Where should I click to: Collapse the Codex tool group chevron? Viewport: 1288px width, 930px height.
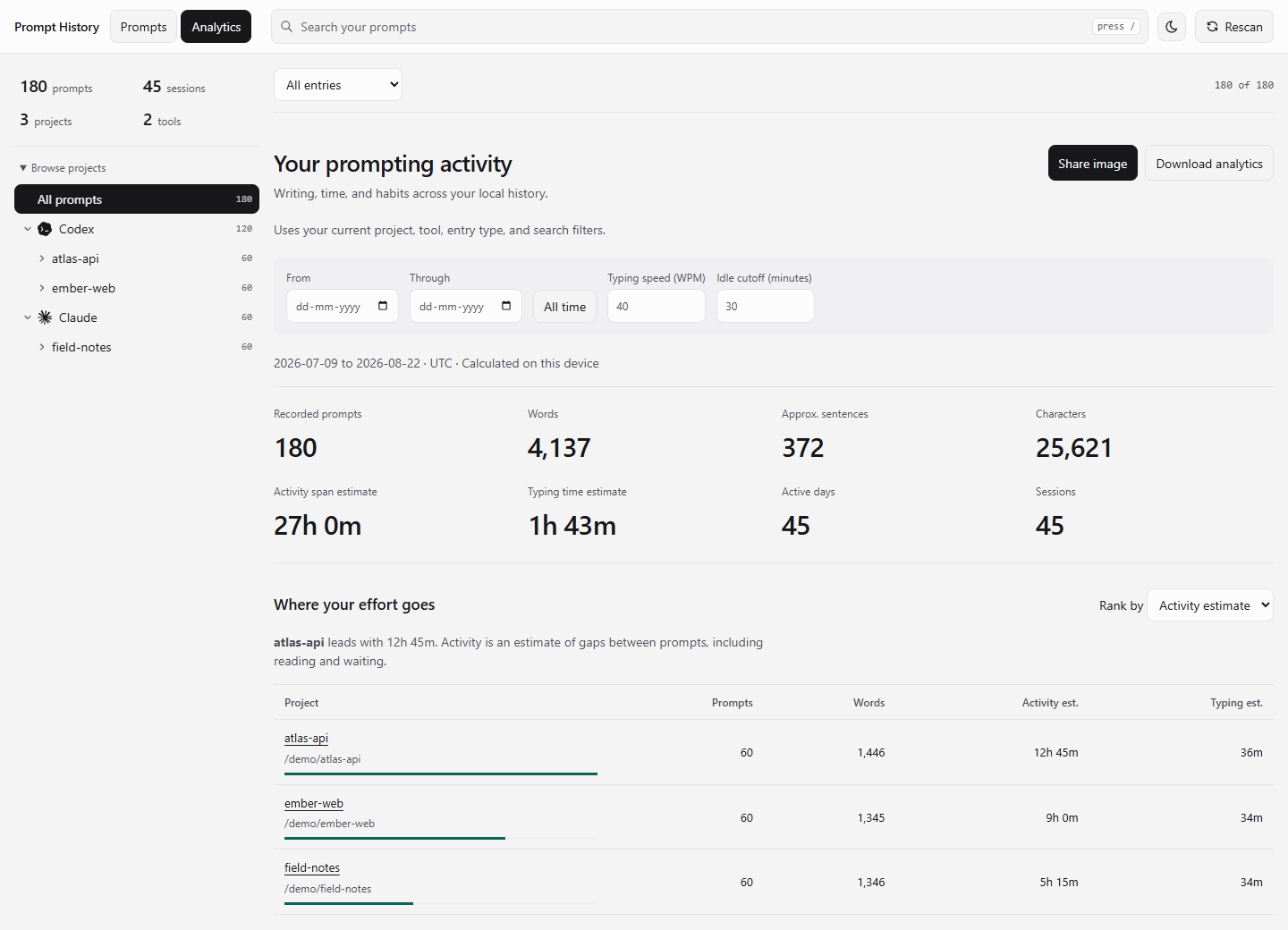click(x=28, y=229)
